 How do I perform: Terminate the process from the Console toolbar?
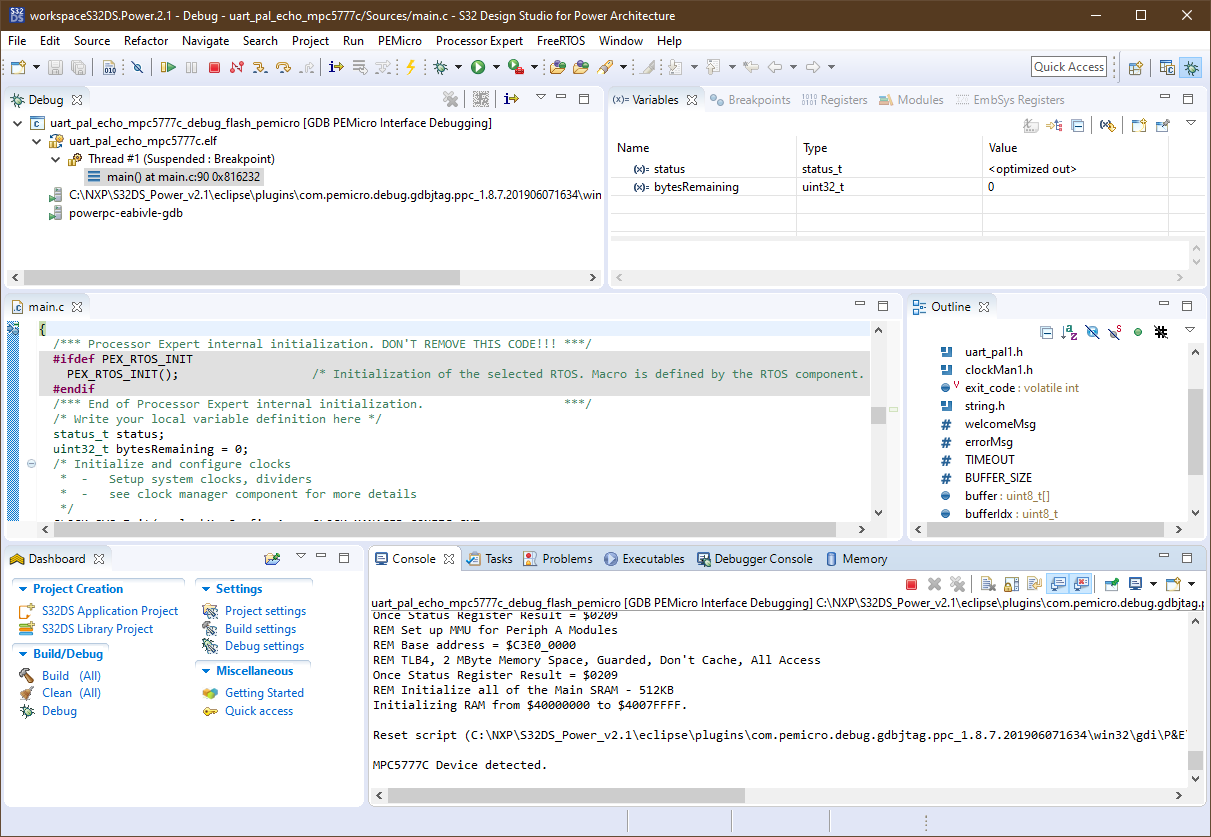911,584
